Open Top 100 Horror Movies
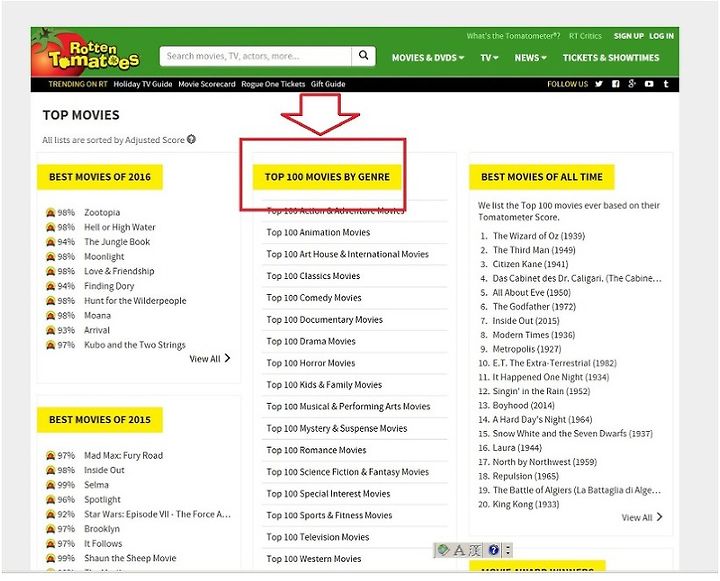Viewport: 720px width, 581px height. tap(310, 363)
